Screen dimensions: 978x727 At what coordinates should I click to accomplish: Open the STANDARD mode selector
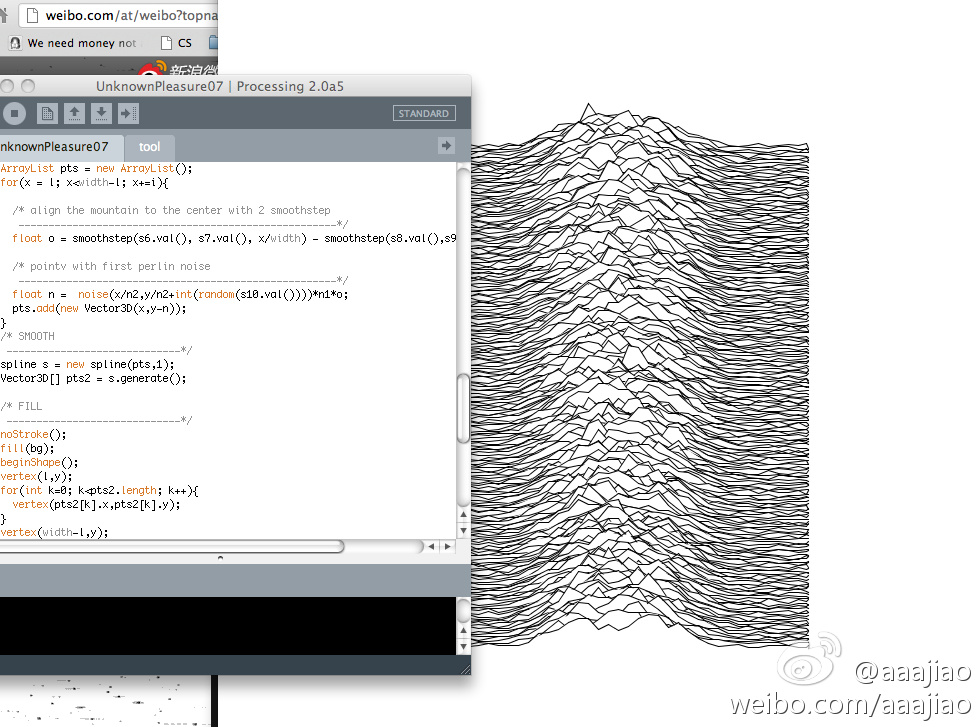coord(424,113)
